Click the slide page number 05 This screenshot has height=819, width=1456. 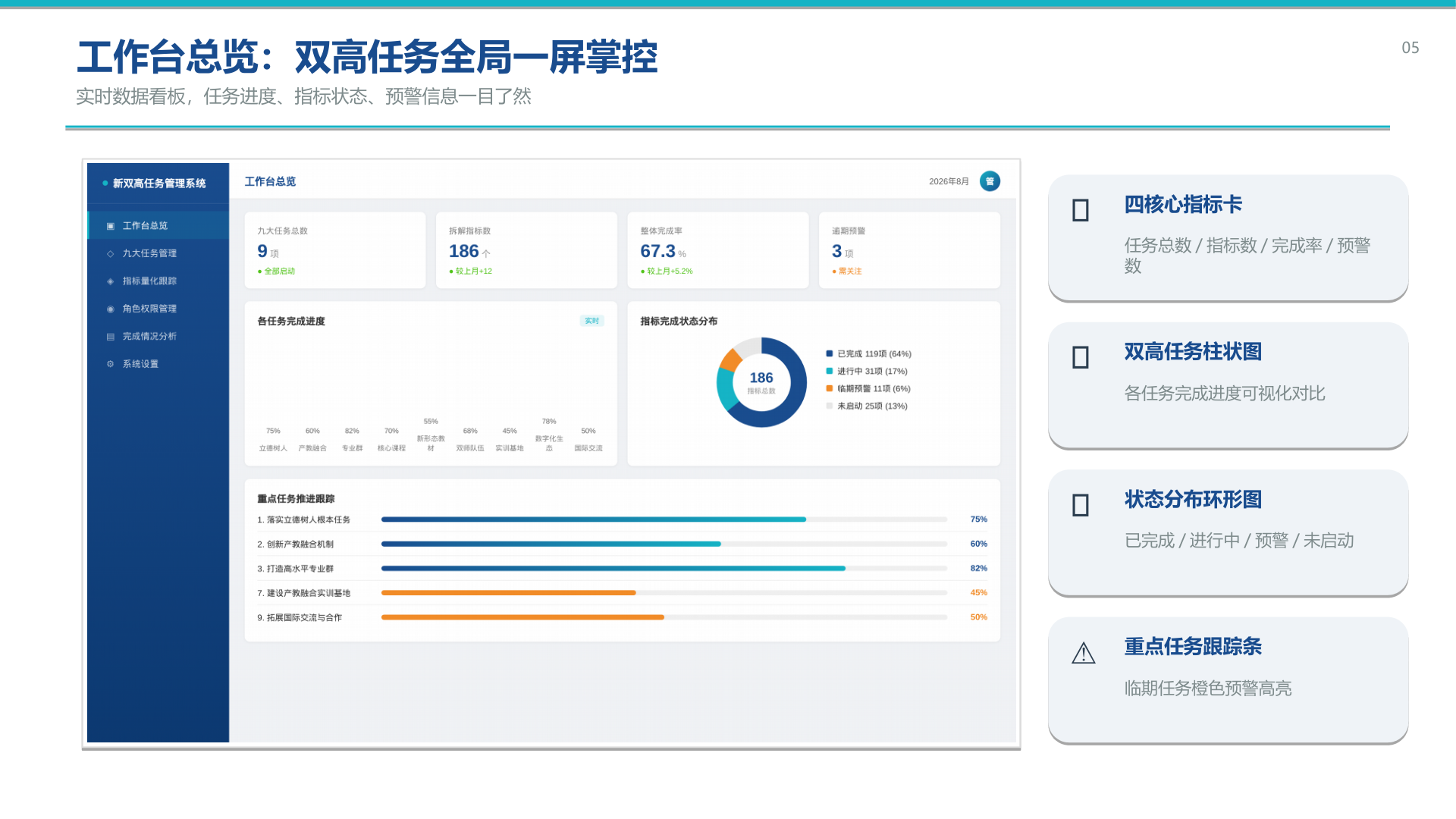point(1410,48)
